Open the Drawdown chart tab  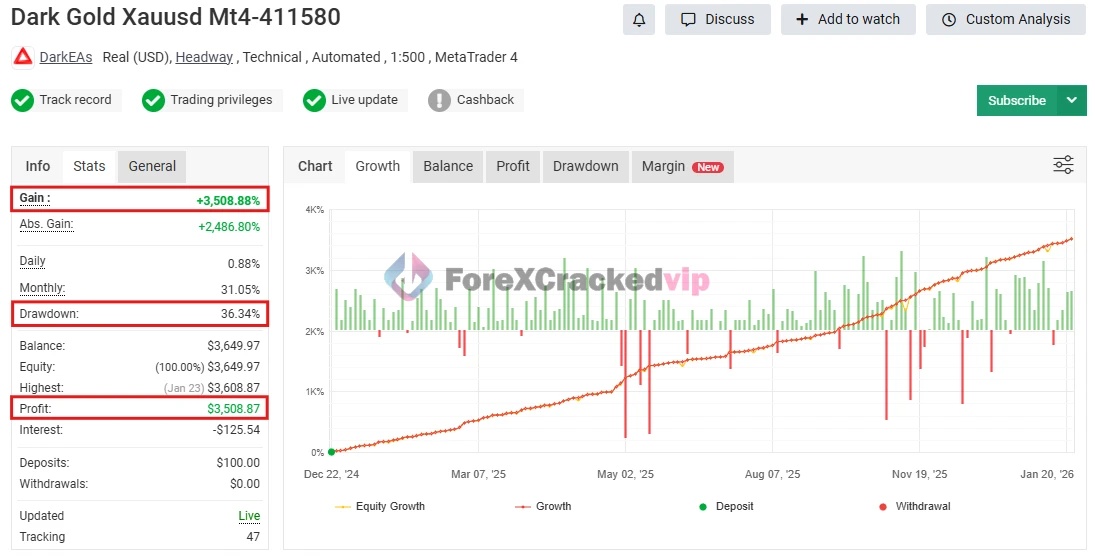(x=585, y=166)
